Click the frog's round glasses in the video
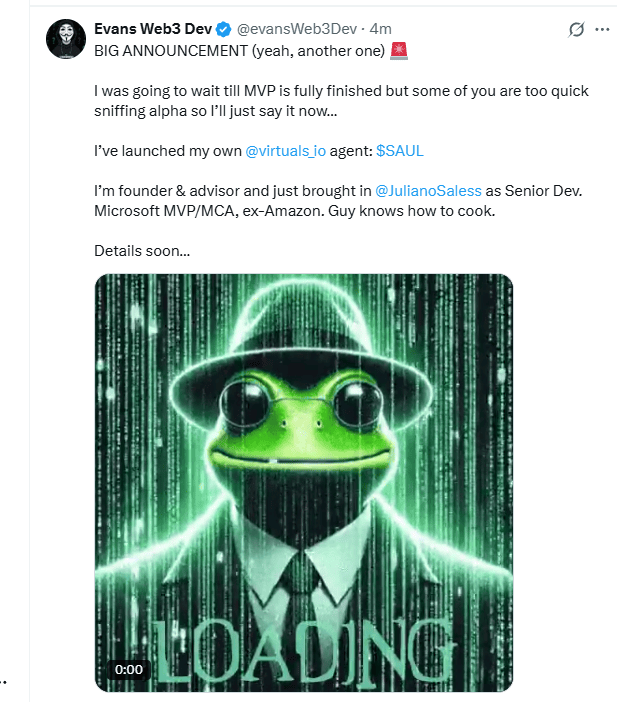 tap(305, 407)
